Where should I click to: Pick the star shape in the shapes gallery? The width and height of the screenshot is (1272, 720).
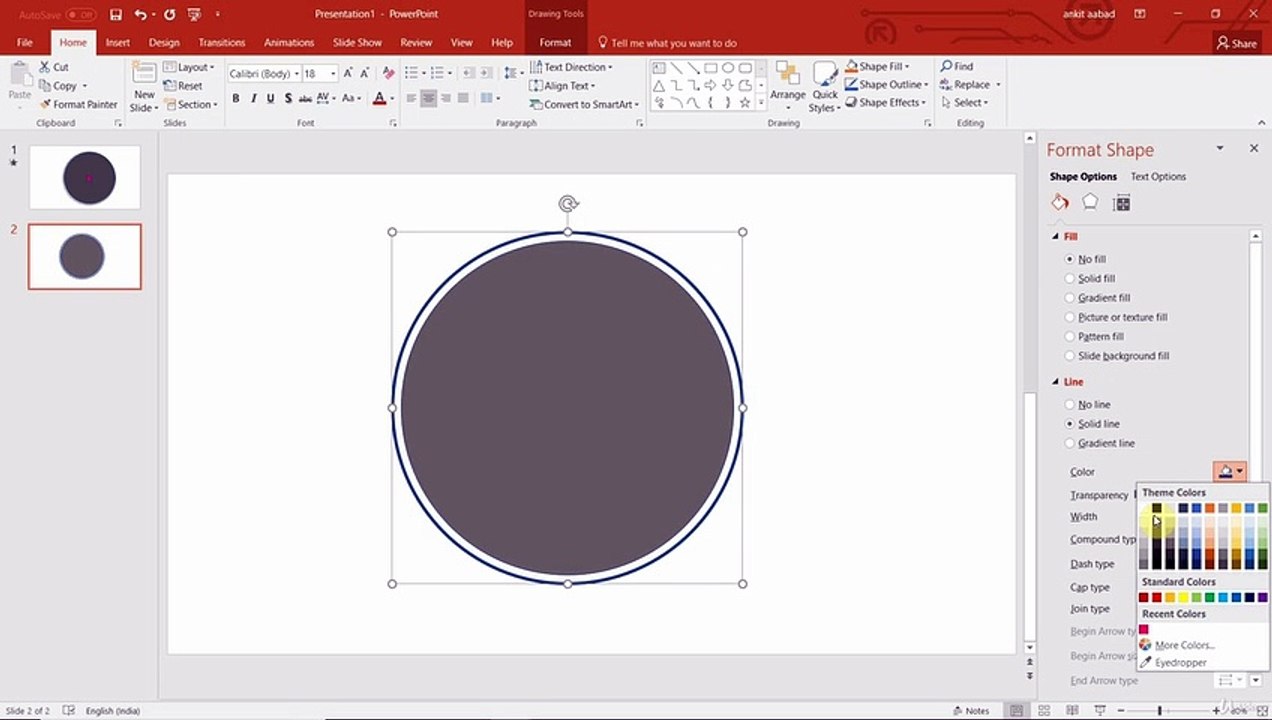coord(745,102)
